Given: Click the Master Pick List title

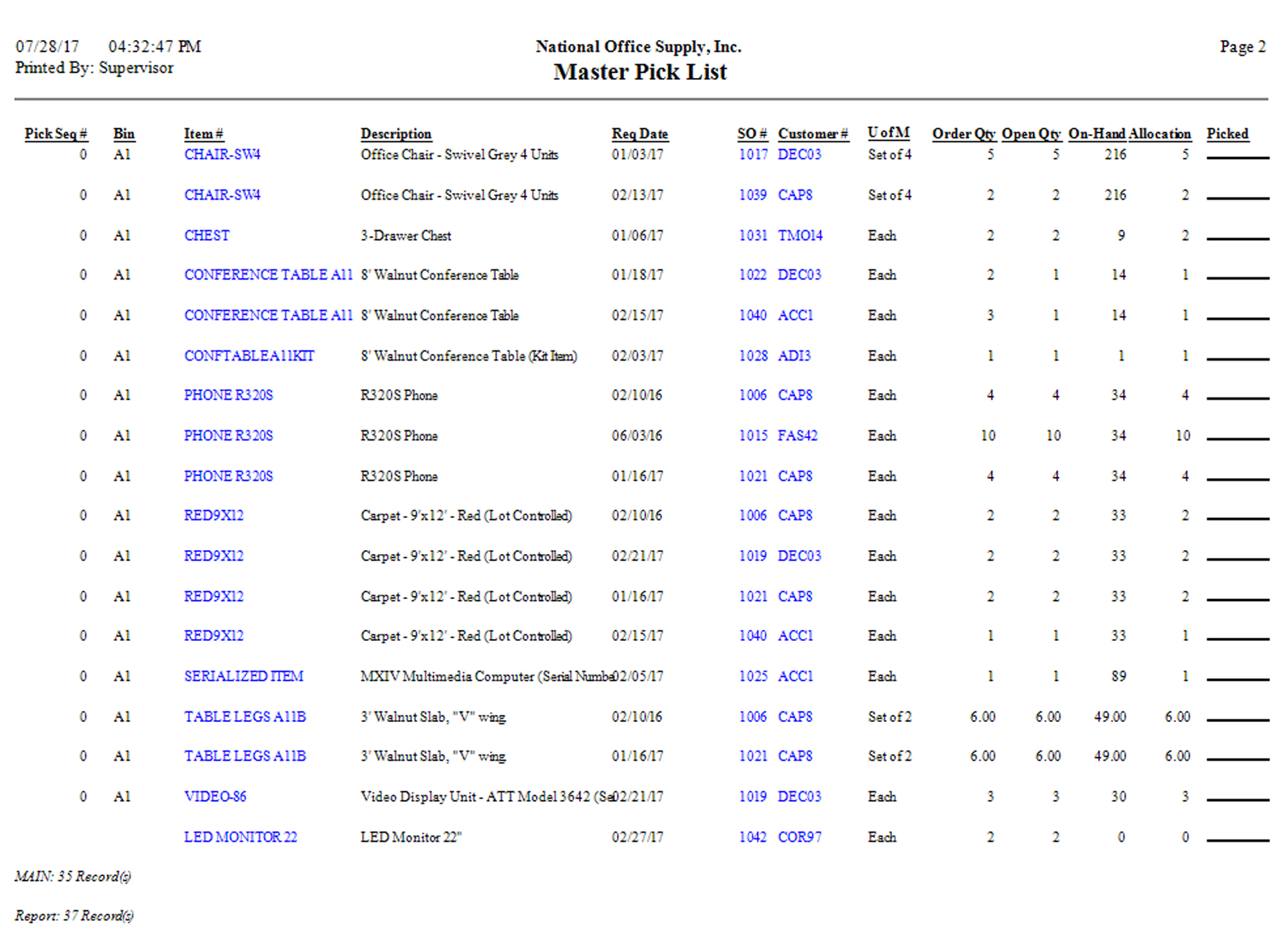Looking at the screenshot, I should (x=639, y=72).
